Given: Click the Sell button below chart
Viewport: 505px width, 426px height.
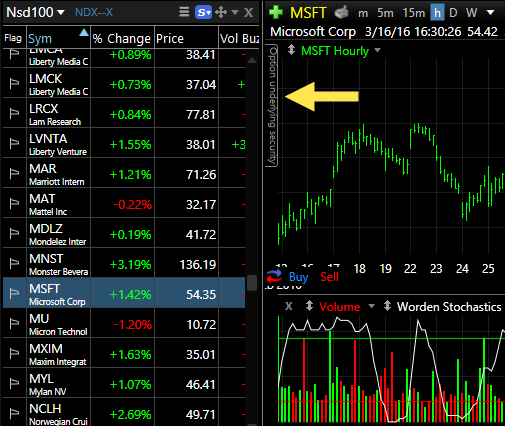Looking at the screenshot, I should pos(329,277).
